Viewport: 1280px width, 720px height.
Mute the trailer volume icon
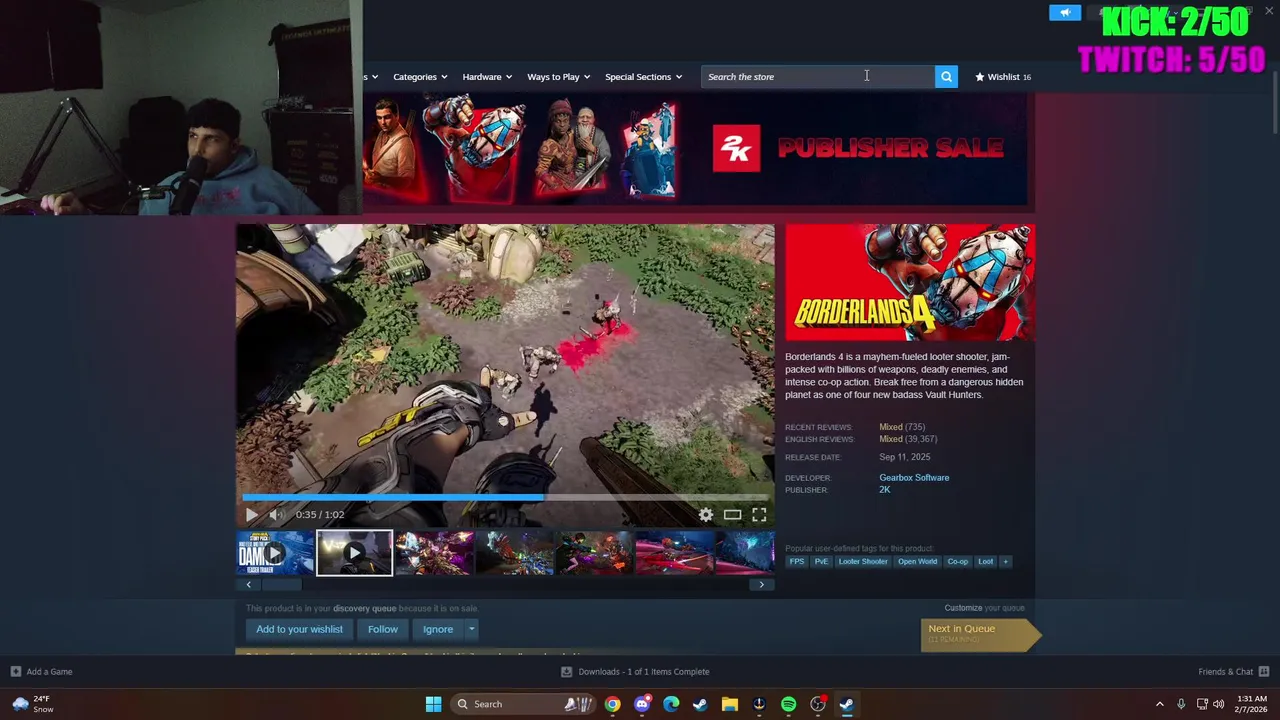click(x=276, y=515)
